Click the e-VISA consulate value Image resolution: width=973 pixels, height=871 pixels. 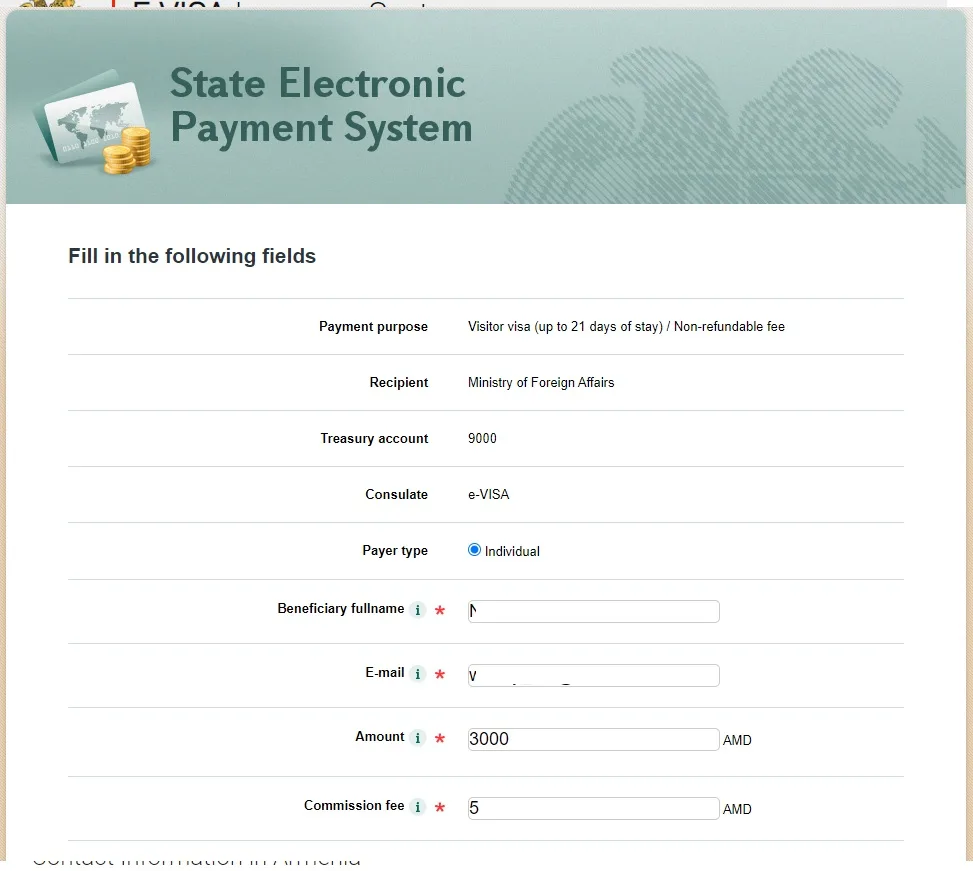488,494
